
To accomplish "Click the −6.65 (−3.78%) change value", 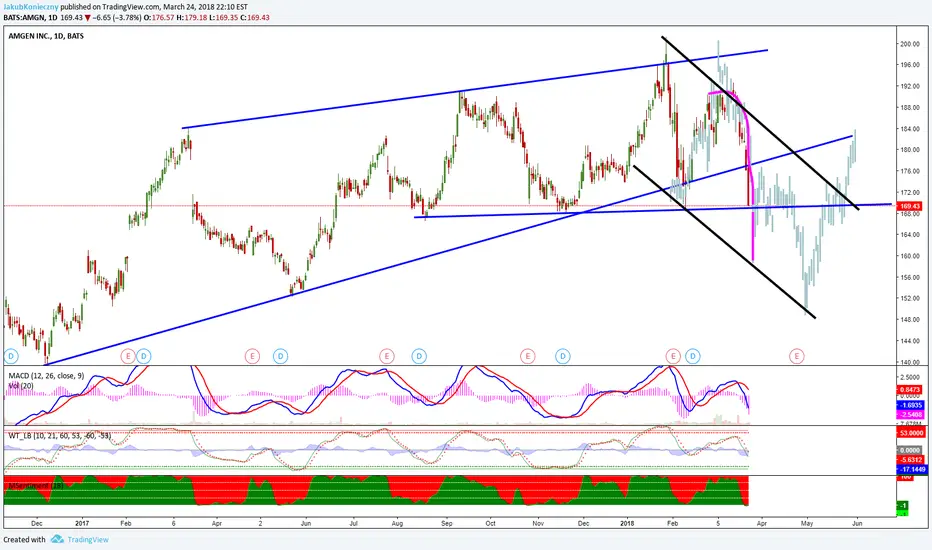I will click(x=117, y=18).
